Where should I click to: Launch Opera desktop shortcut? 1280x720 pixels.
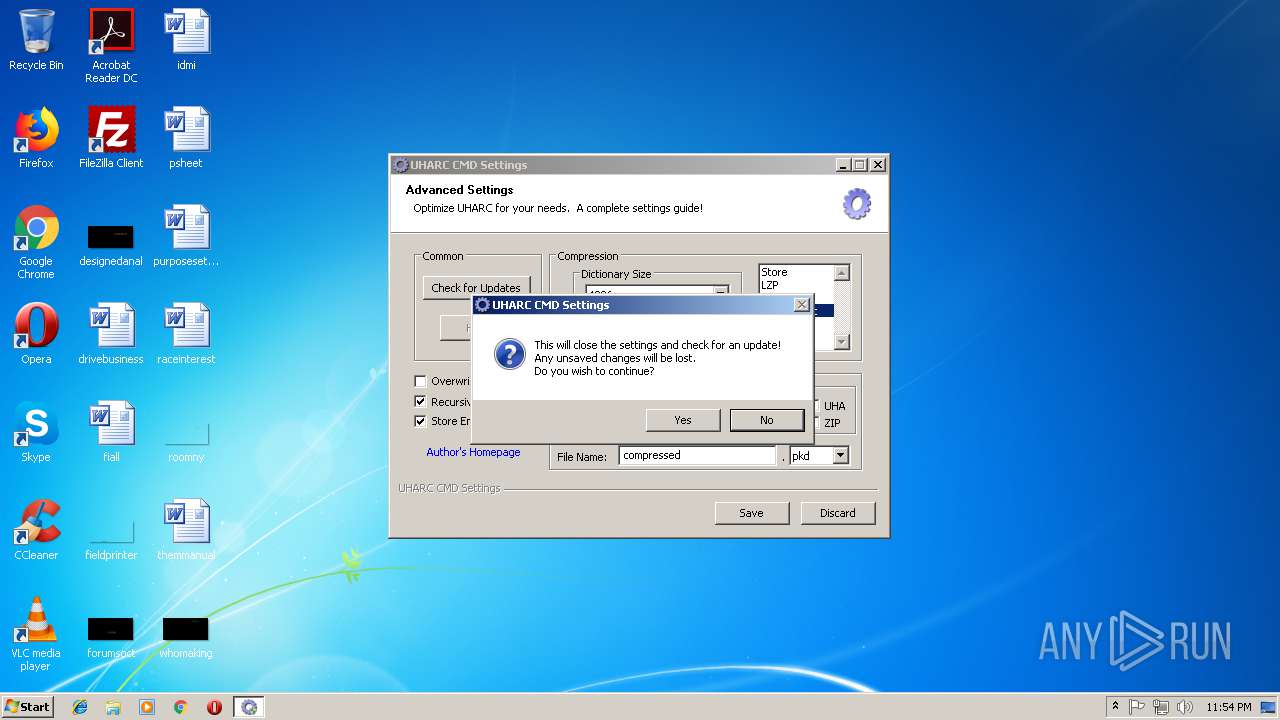[36, 334]
